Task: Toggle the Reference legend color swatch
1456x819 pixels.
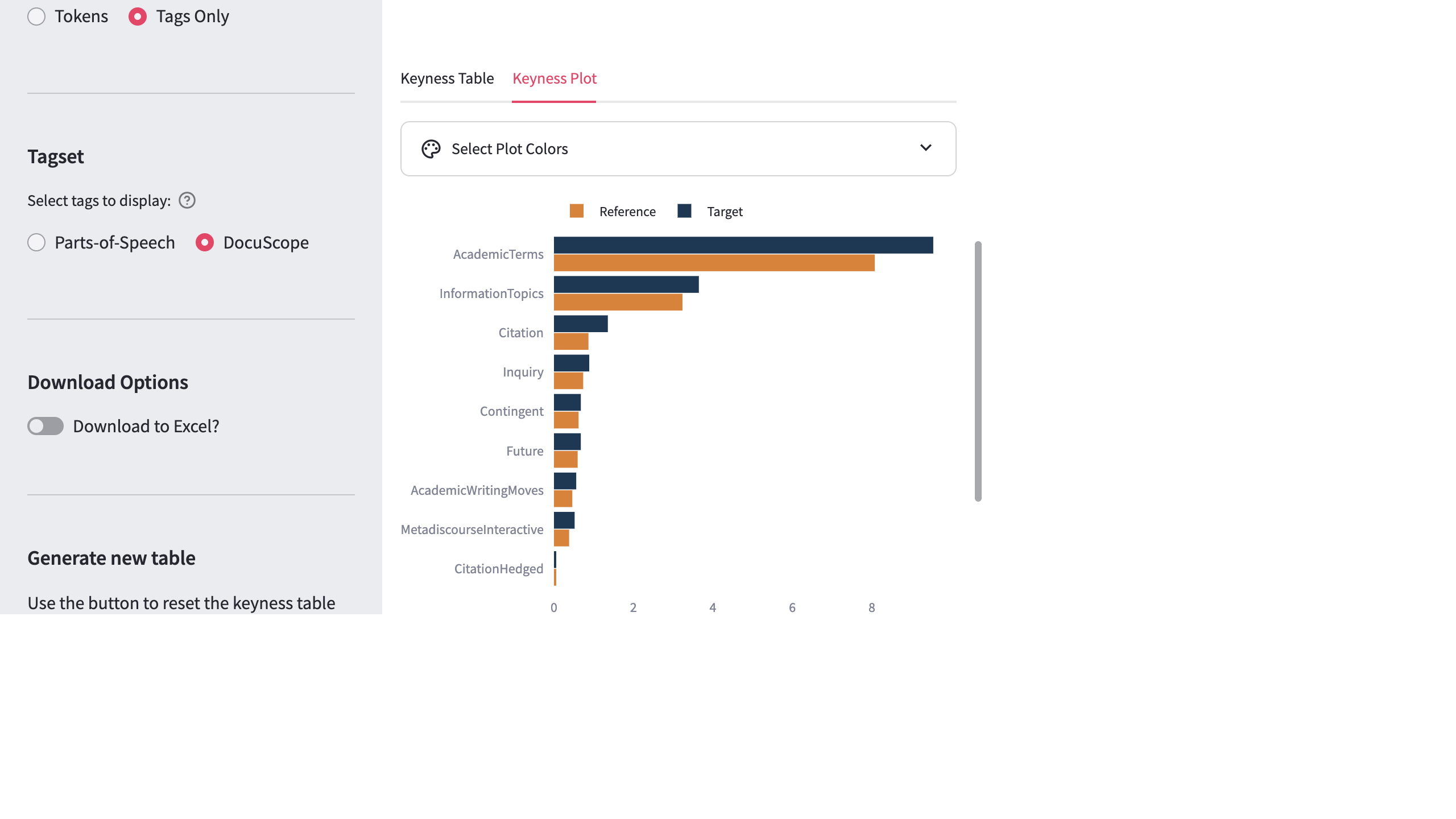Action: 577,211
